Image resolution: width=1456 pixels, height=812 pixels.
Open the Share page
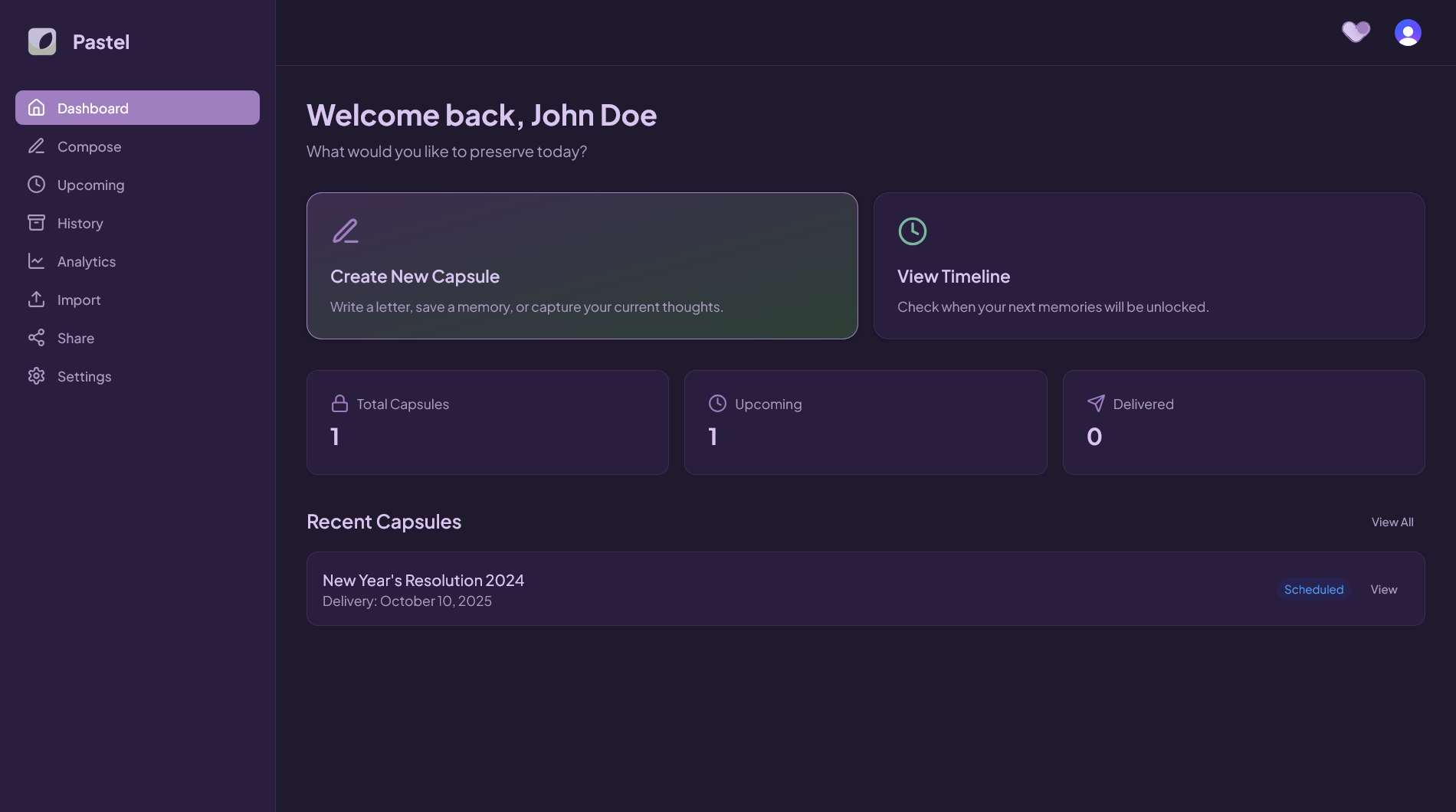coord(75,338)
